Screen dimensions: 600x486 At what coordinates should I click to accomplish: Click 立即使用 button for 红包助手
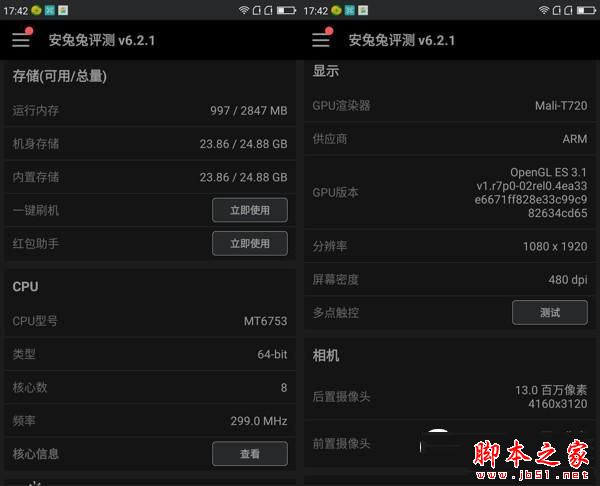point(250,243)
